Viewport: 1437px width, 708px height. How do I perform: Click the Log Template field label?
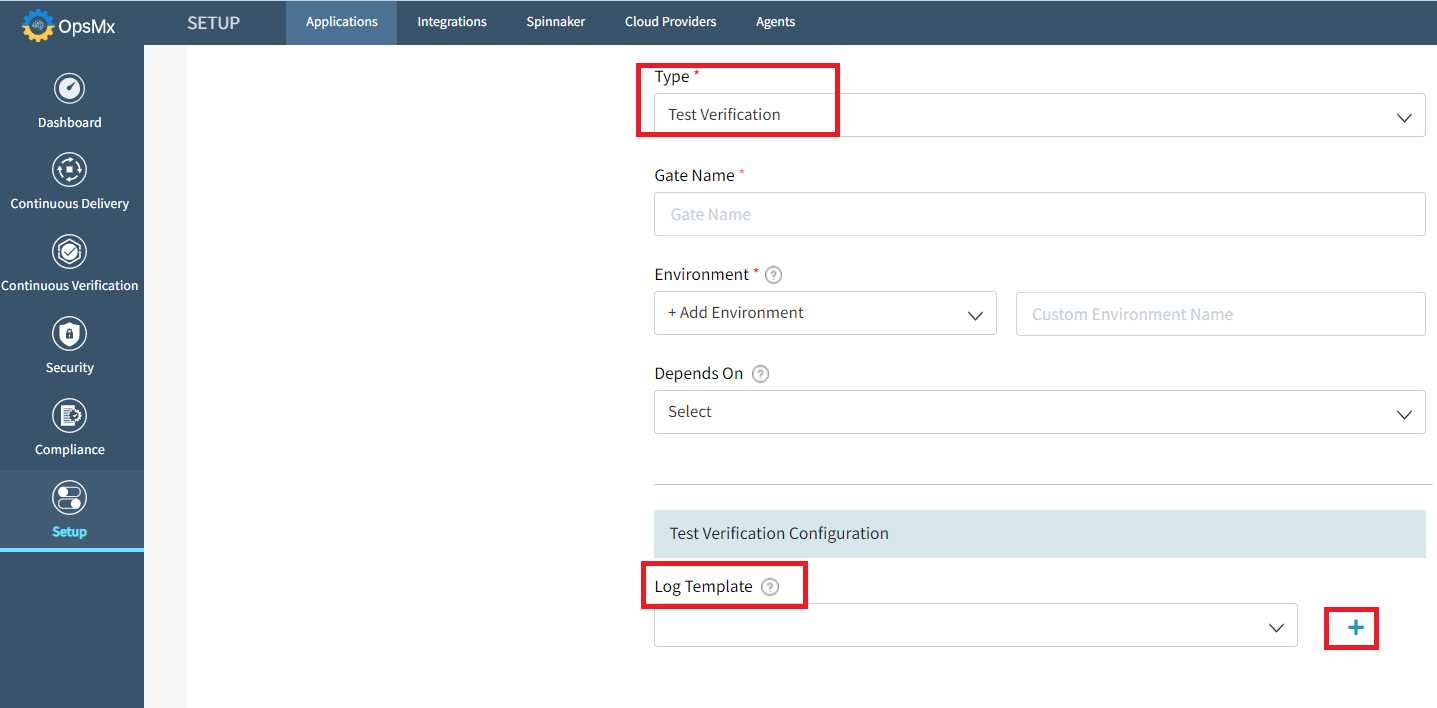pos(703,587)
